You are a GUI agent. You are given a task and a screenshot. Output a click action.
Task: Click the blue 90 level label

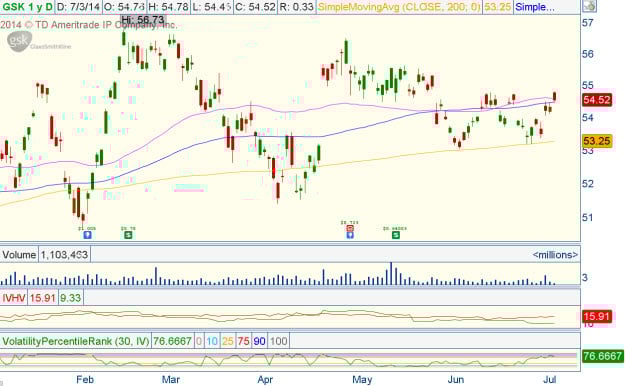259,341
